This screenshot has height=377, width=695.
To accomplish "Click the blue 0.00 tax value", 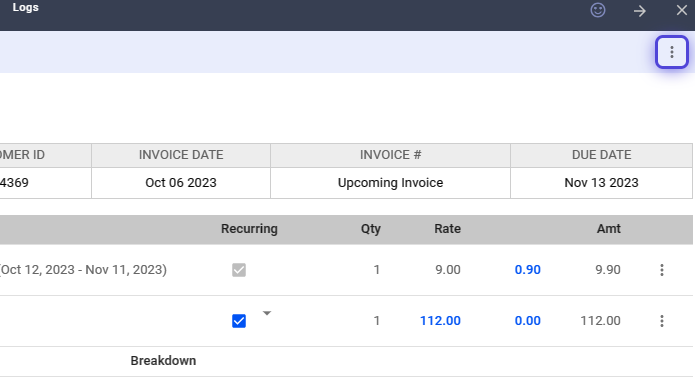I will pyautogui.click(x=527, y=321).
